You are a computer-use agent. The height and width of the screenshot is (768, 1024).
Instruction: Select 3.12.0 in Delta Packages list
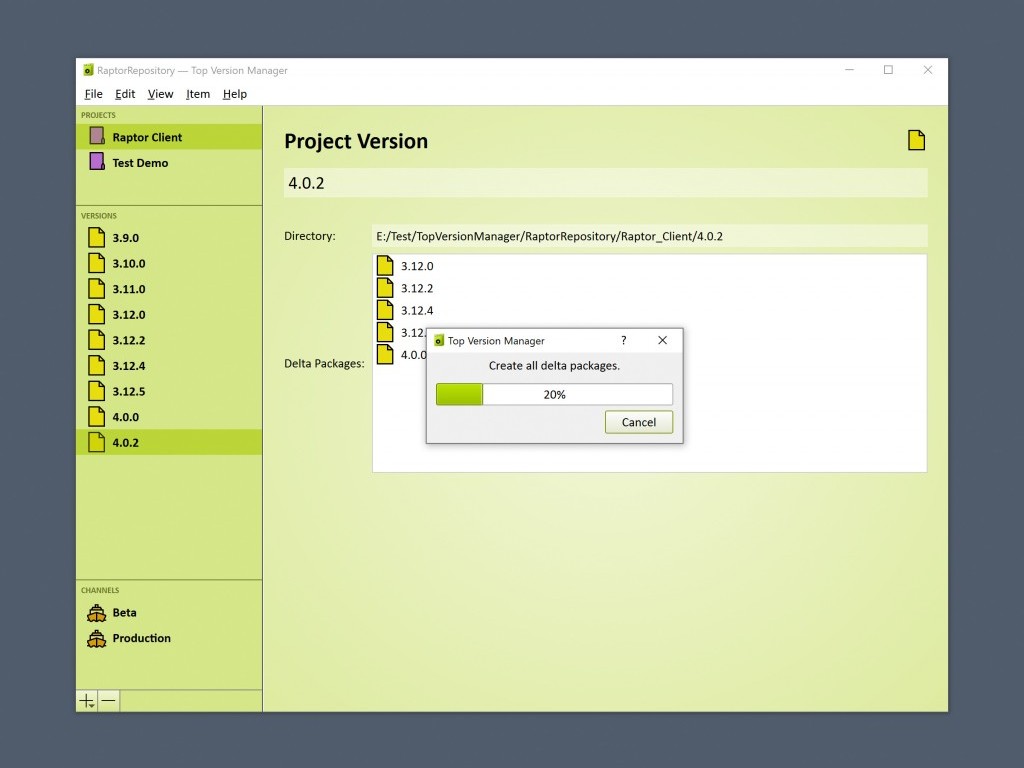[417, 266]
